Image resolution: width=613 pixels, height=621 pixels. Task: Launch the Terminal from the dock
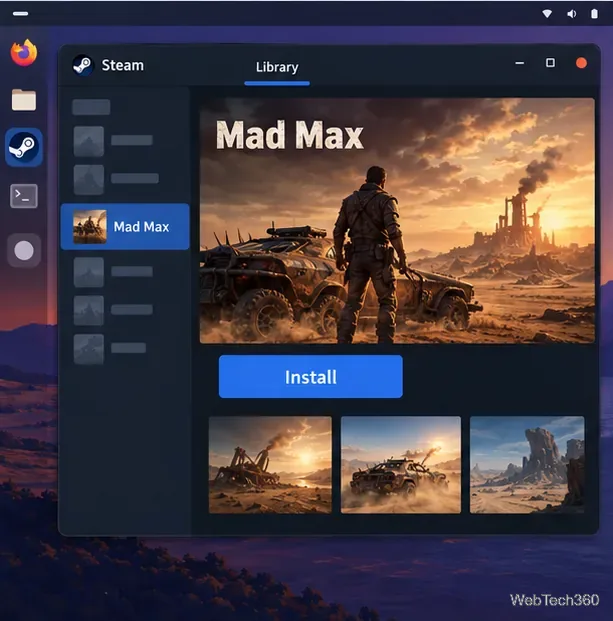(x=24, y=196)
